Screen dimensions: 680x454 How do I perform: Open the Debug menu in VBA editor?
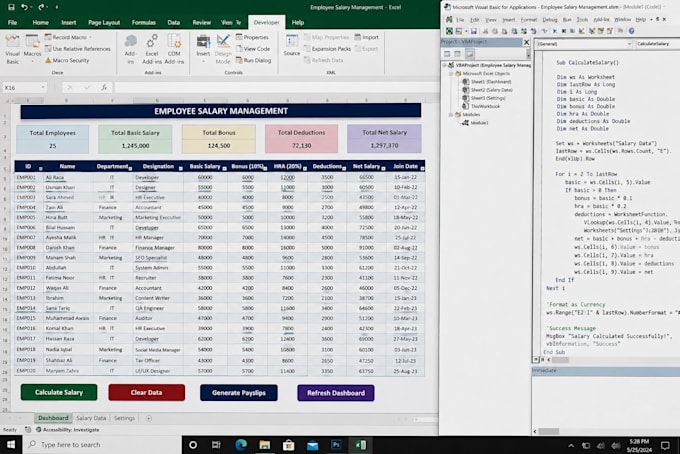549,20
